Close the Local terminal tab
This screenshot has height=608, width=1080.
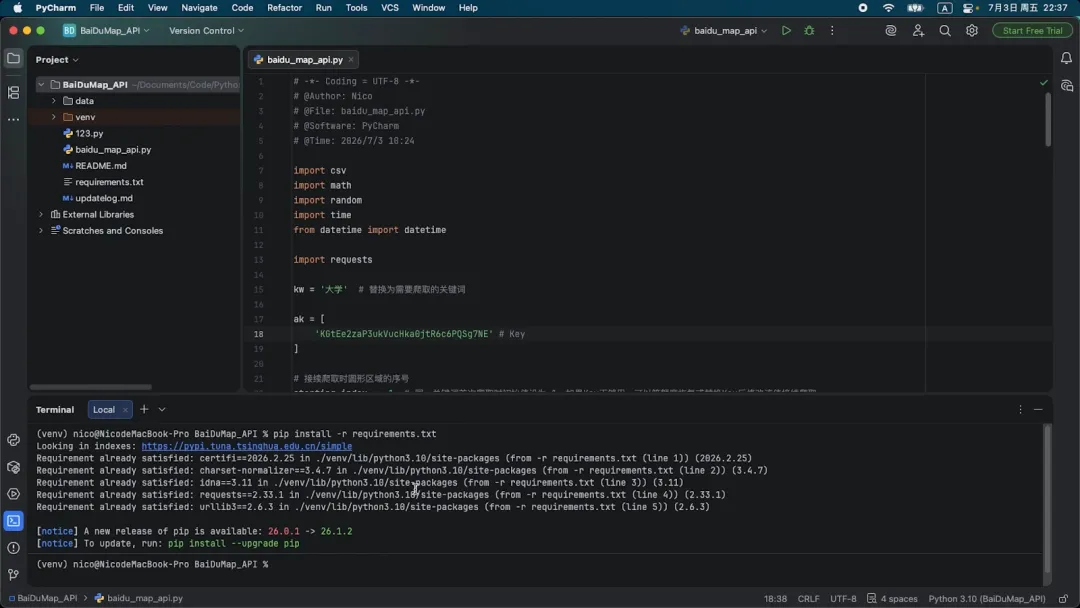point(125,410)
